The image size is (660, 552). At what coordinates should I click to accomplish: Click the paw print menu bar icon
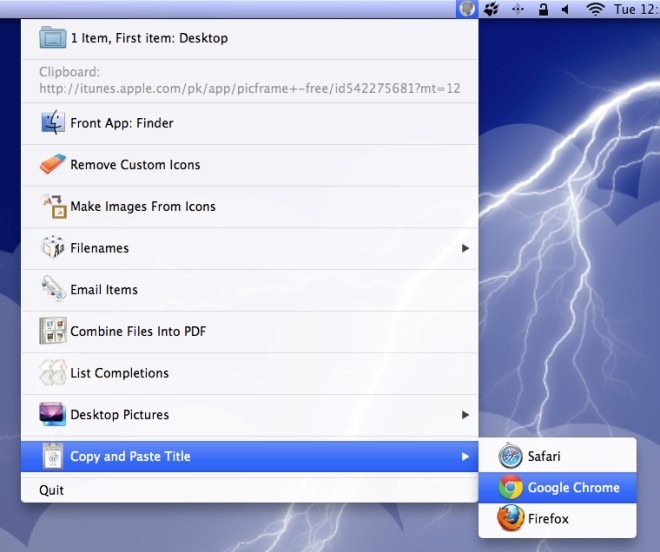click(491, 9)
